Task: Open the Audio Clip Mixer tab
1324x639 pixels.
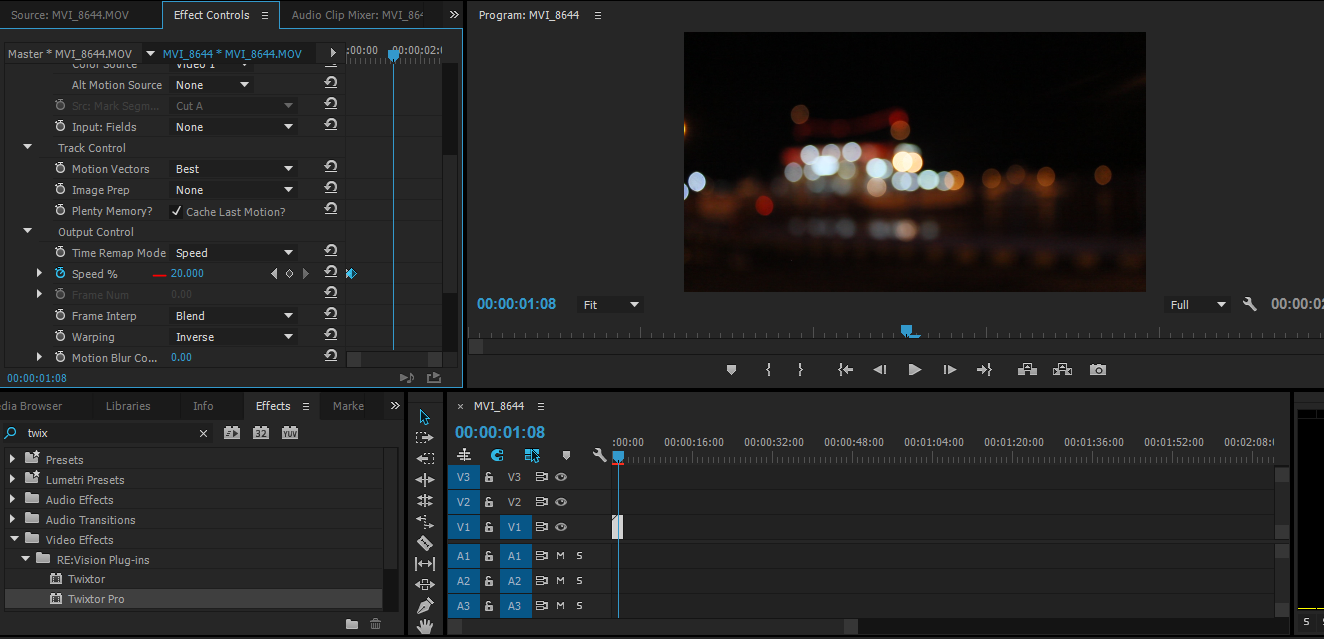Action: (x=360, y=14)
